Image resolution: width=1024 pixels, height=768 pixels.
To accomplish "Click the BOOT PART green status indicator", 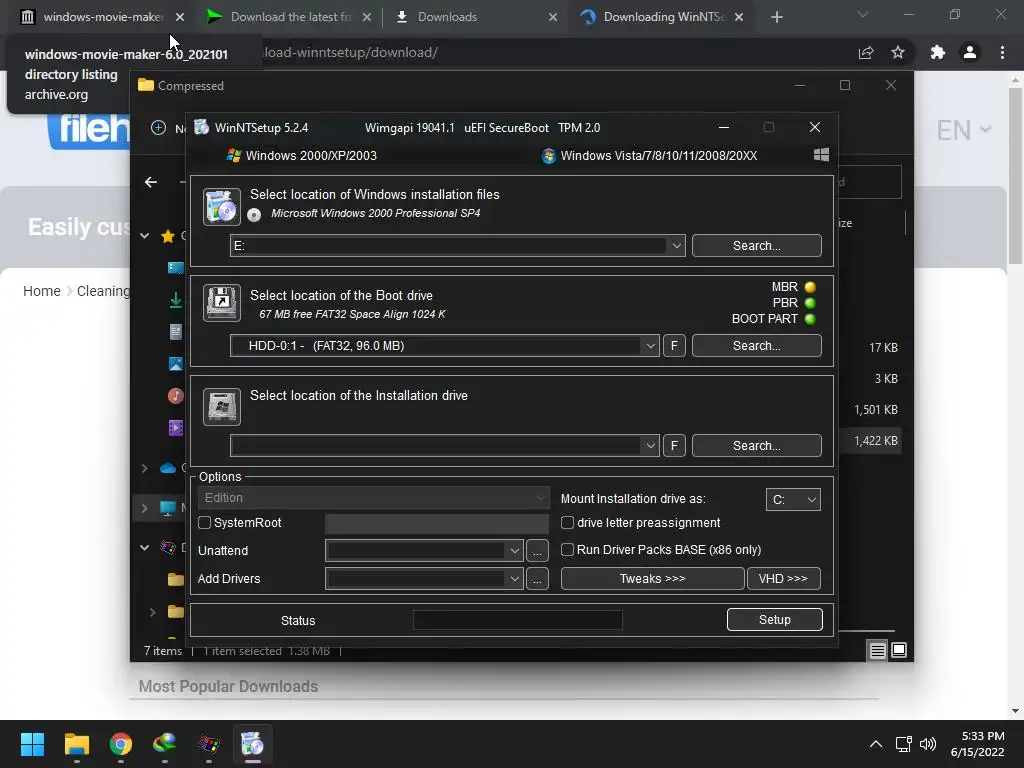I will click(x=810, y=319).
